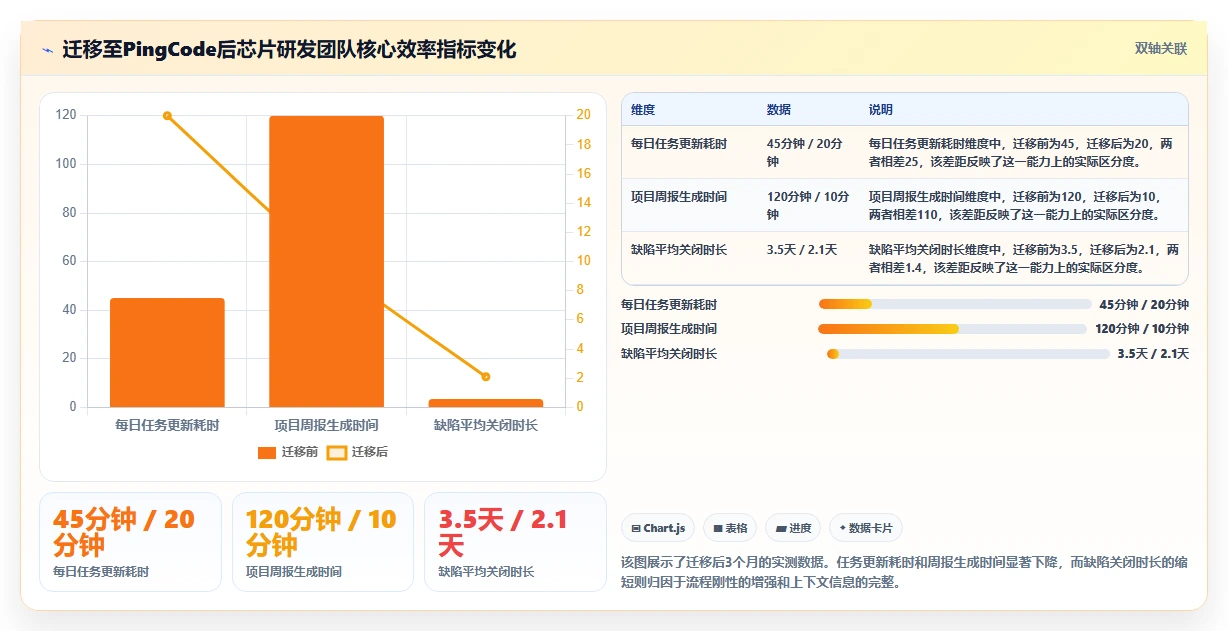Open the 120分钟 / 10分钟 data card
Image resolution: width=1228 pixels, height=631 pixels.
tap(323, 542)
